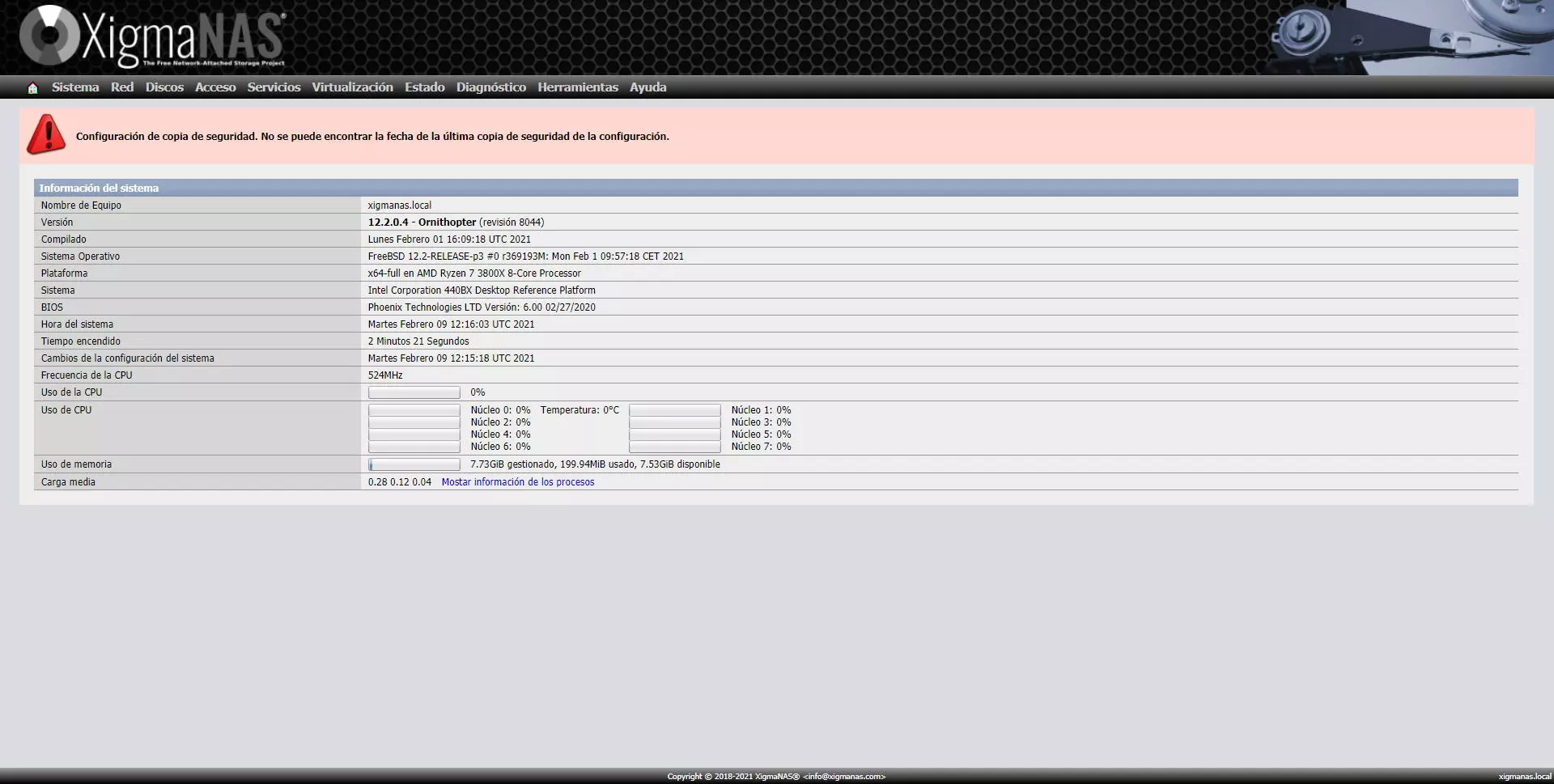This screenshot has width=1554, height=784.
Task: Open the Ayuda menu
Action: point(648,87)
